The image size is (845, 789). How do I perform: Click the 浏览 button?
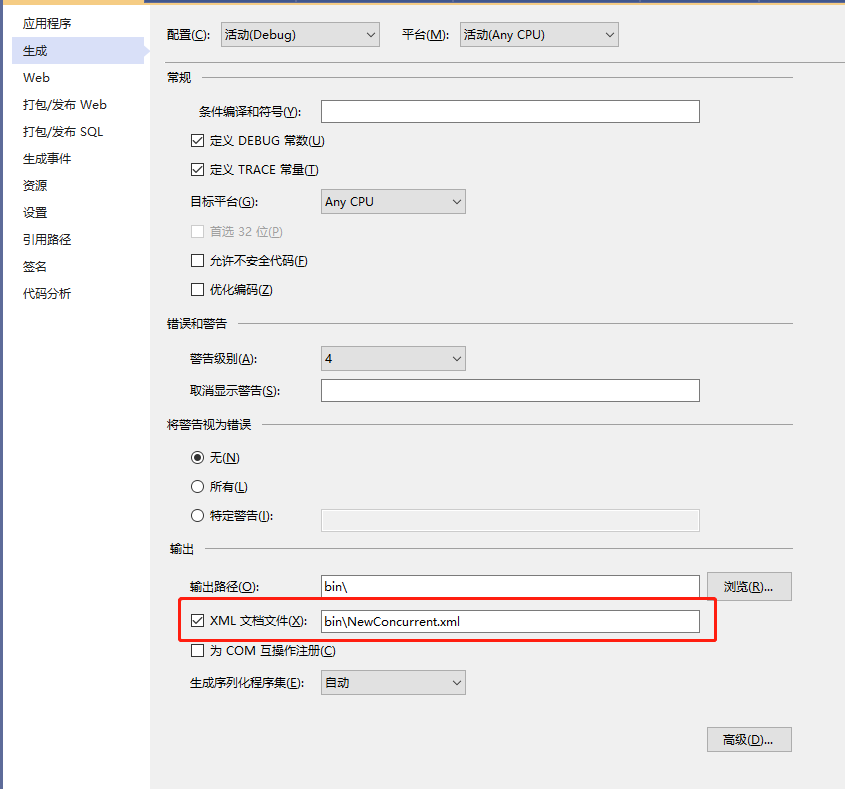pyautogui.click(x=749, y=586)
